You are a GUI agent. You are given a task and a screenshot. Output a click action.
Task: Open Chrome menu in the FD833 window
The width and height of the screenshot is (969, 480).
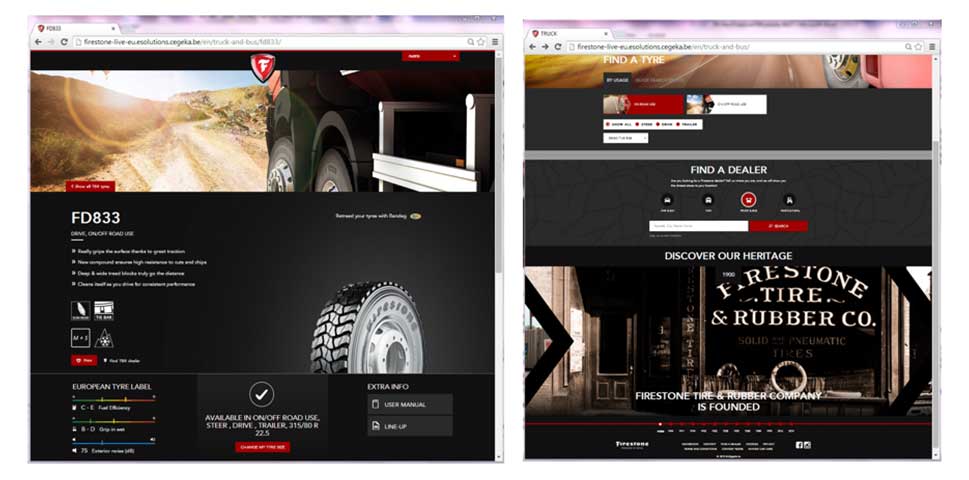(x=495, y=42)
